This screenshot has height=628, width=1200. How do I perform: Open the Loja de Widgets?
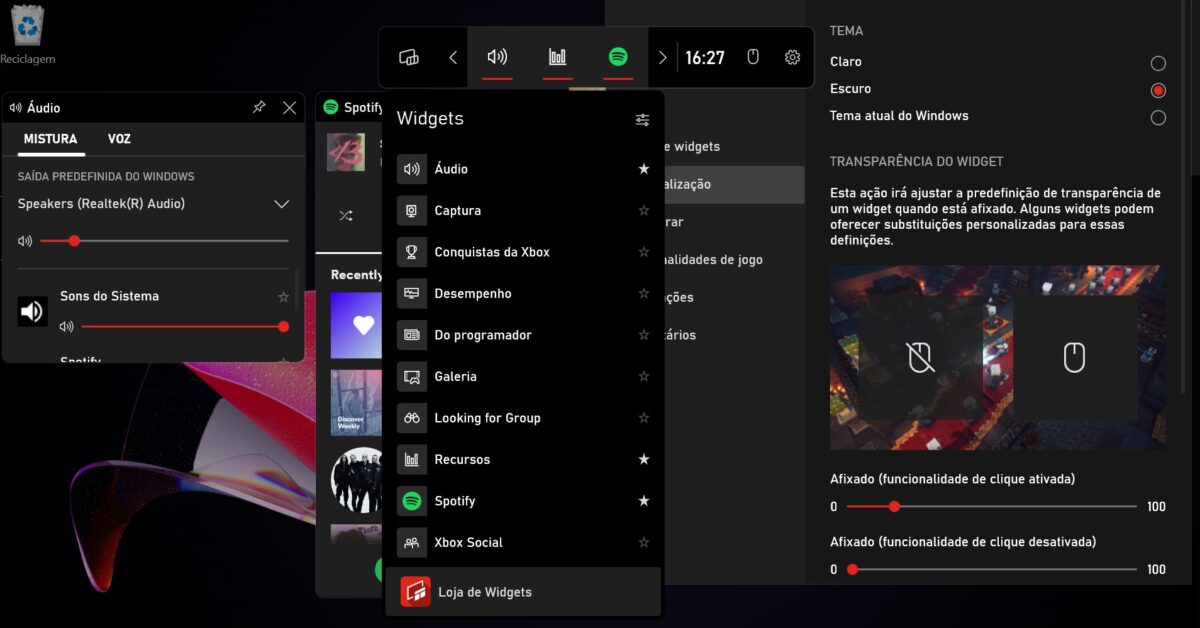(484, 590)
